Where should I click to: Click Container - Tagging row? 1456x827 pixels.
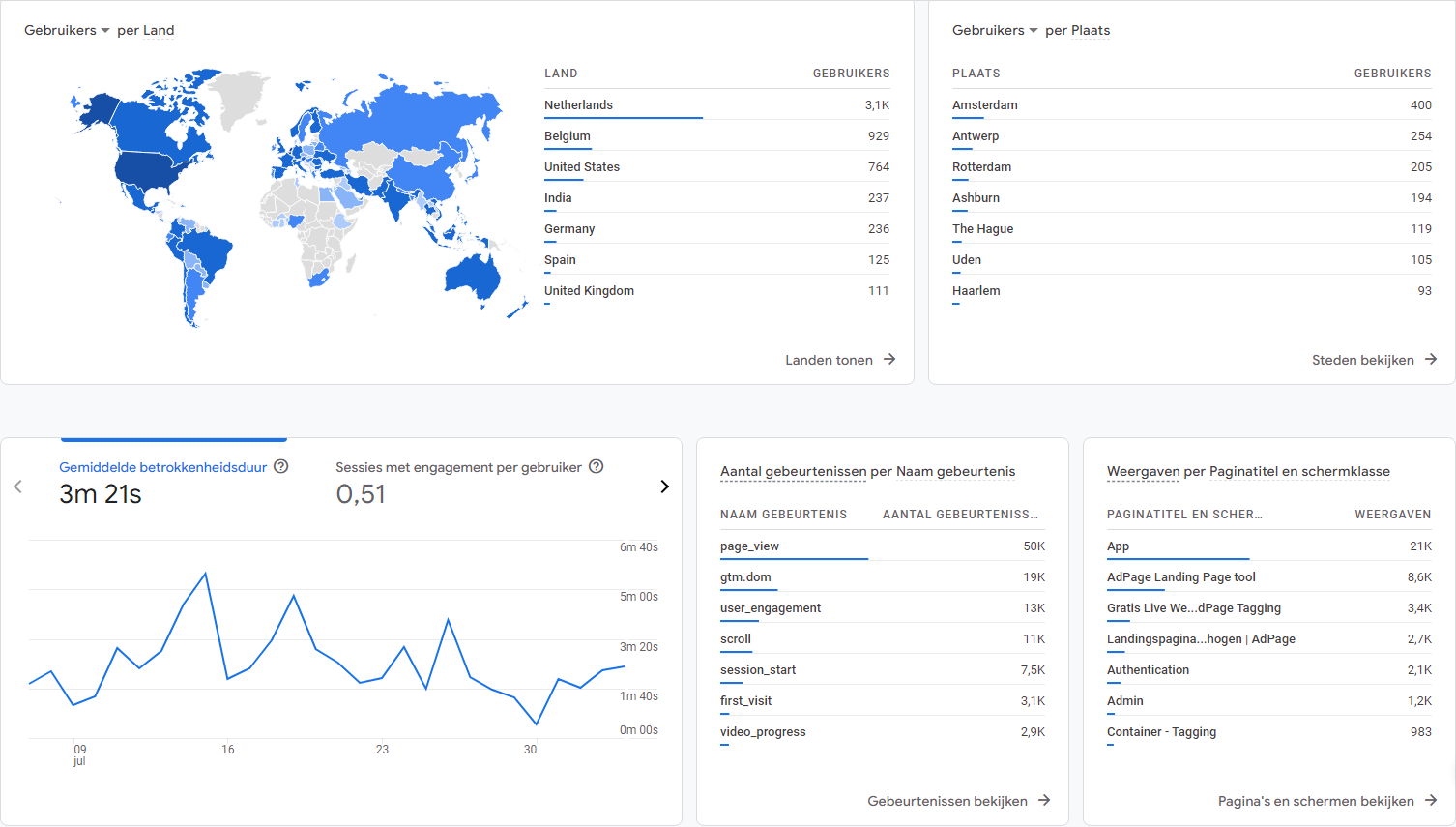click(x=1269, y=731)
